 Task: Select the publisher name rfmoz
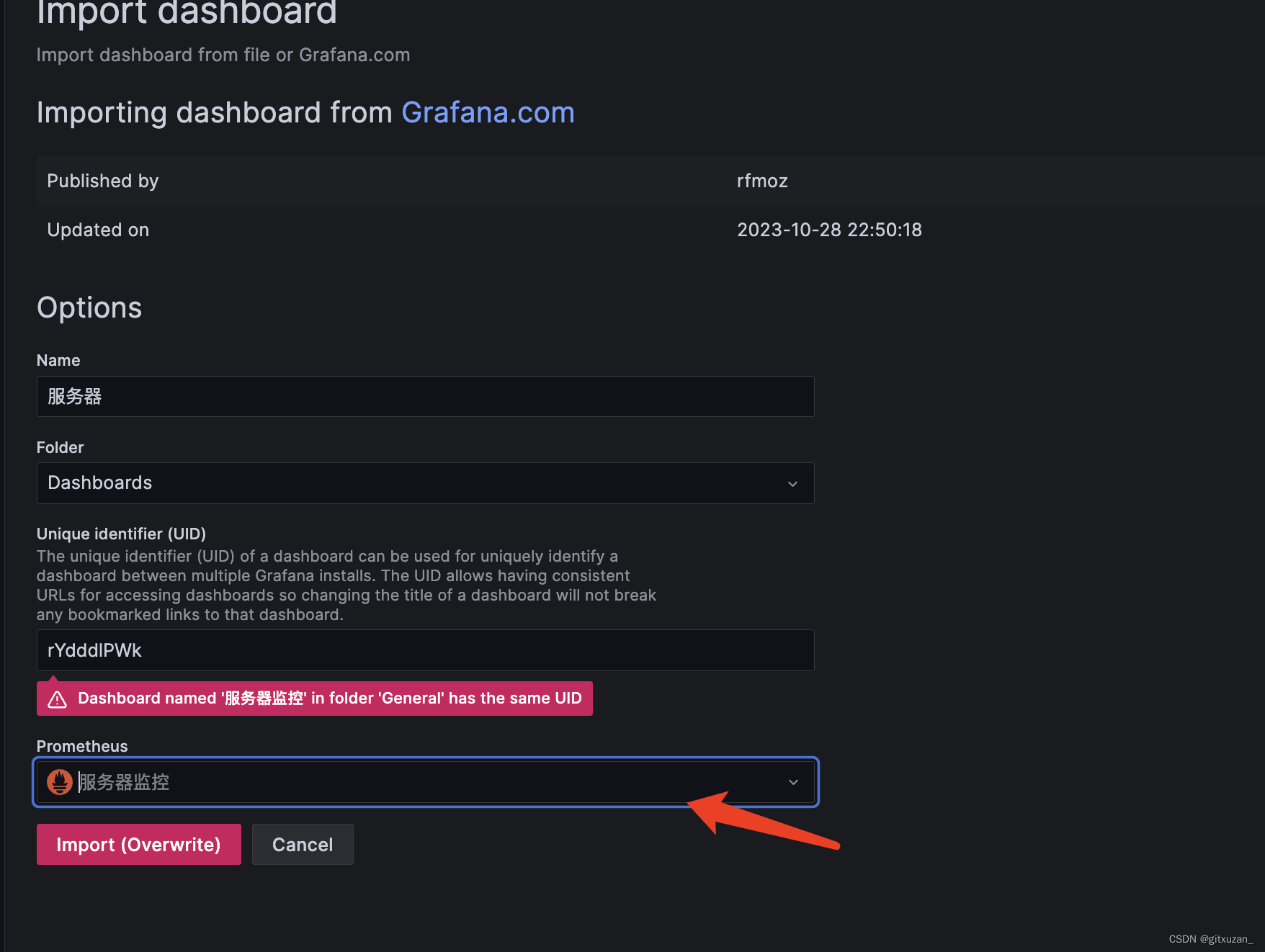click(762, 181)
